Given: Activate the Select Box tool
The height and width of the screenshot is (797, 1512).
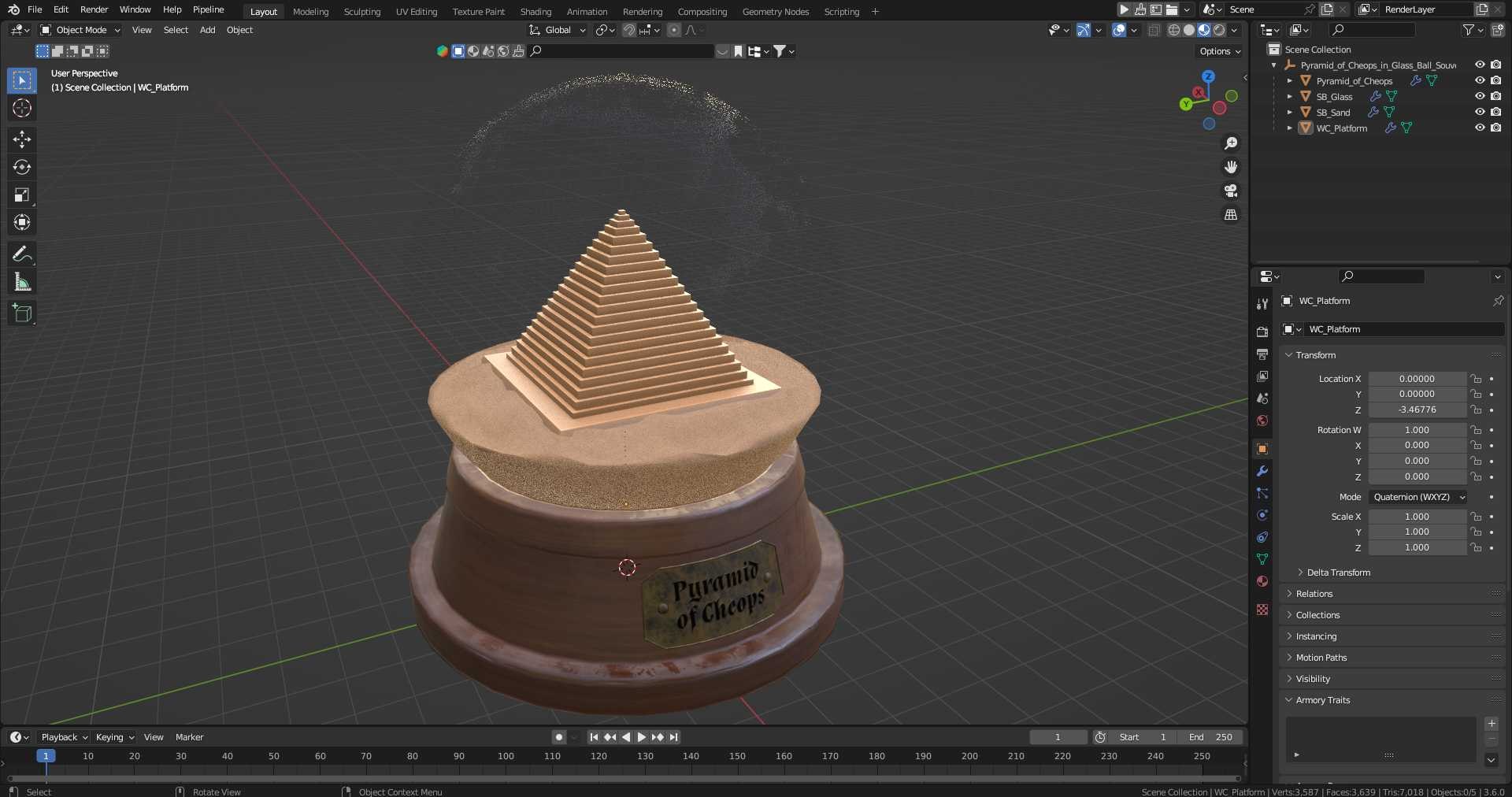Looking at the screenshot, I should coord(22,80).
